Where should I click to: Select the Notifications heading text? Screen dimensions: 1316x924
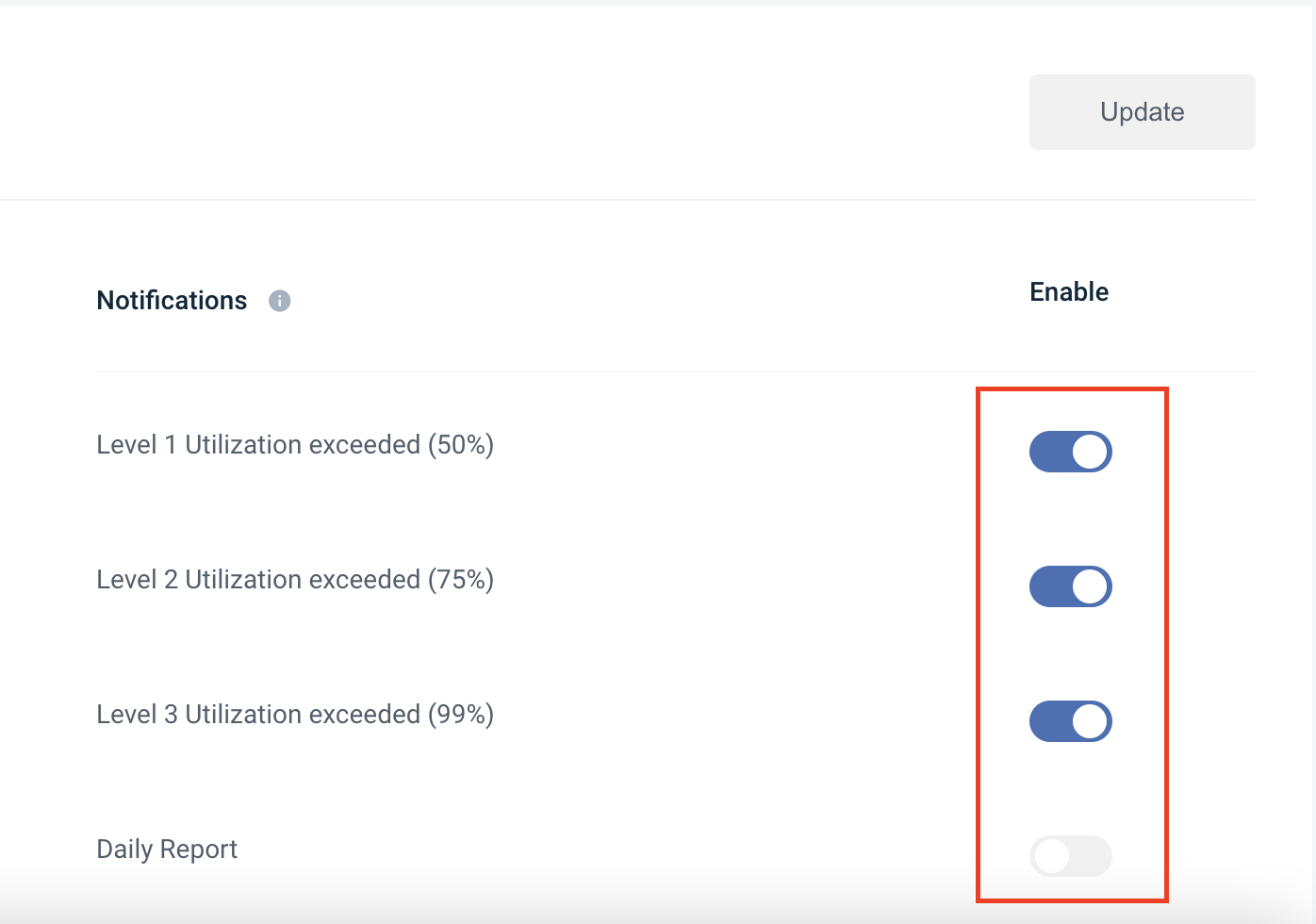172,301
